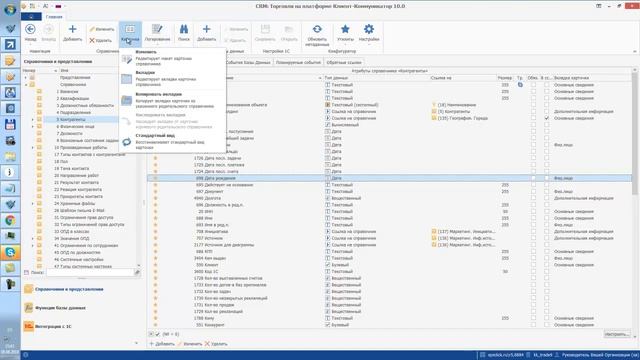Image resolution: width=640 pixels, height=360 pixels.
Task: Toggle 'В сп.' checkbox in 1788 Кому row
Action: pos(547,318)
